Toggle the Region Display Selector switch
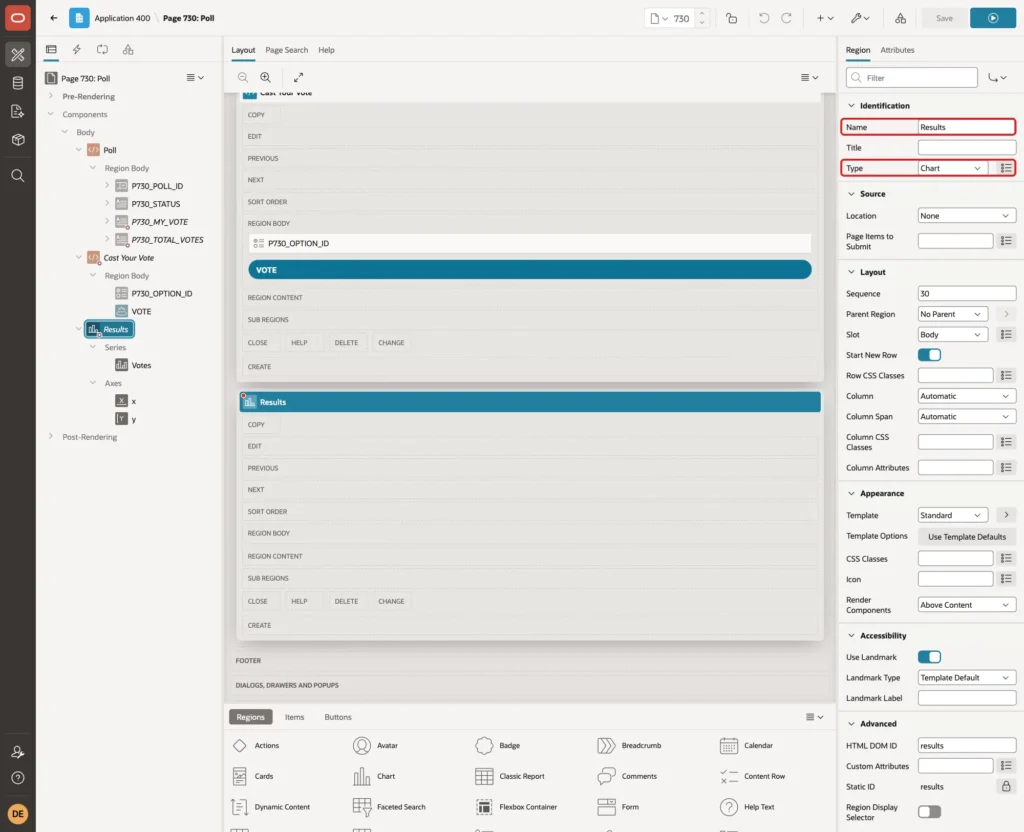 [929, 812]
